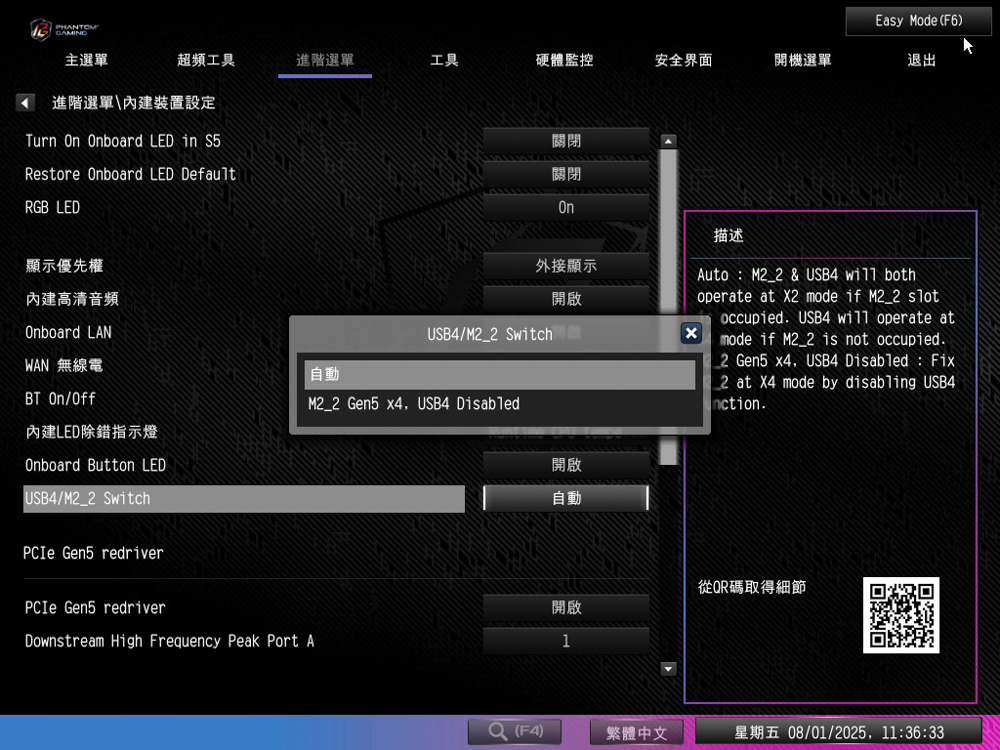
Task: Open the 硬體監控 tab
Action: pos(564,60)
